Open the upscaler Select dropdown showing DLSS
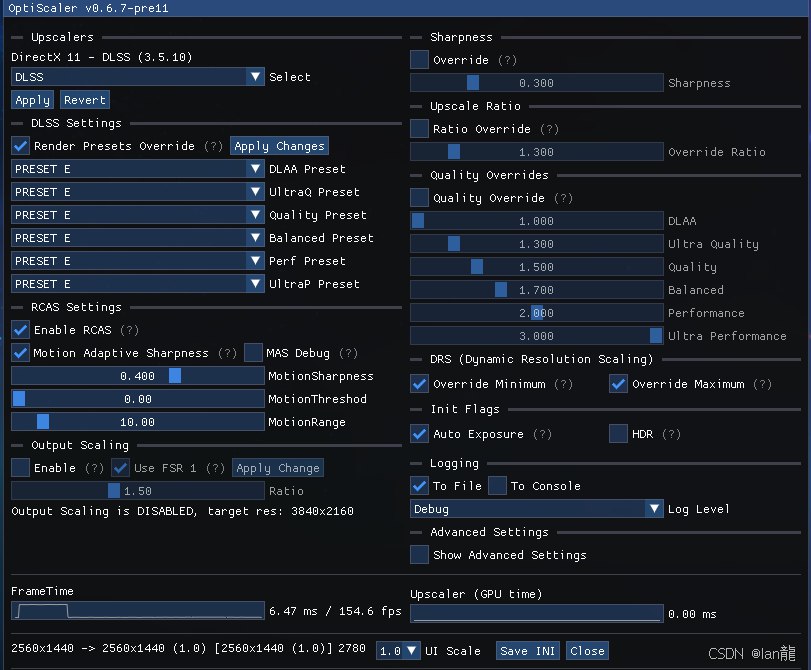811x670 pixels. click(137, 77)
